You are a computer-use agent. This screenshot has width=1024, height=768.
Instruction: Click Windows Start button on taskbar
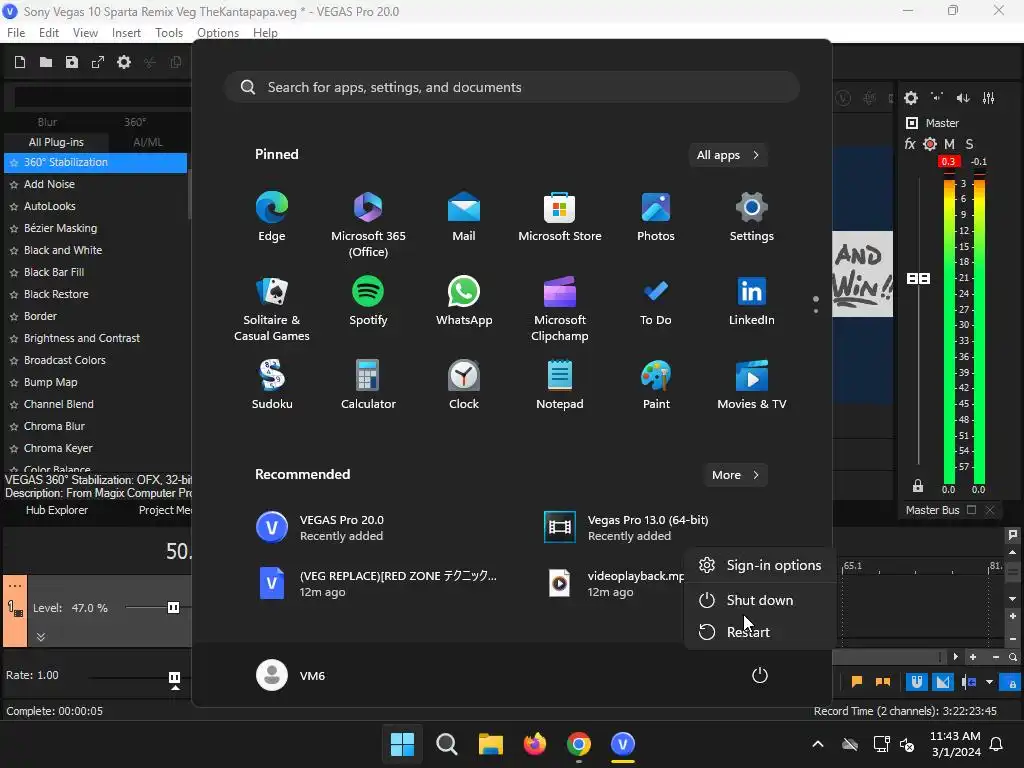402,744
